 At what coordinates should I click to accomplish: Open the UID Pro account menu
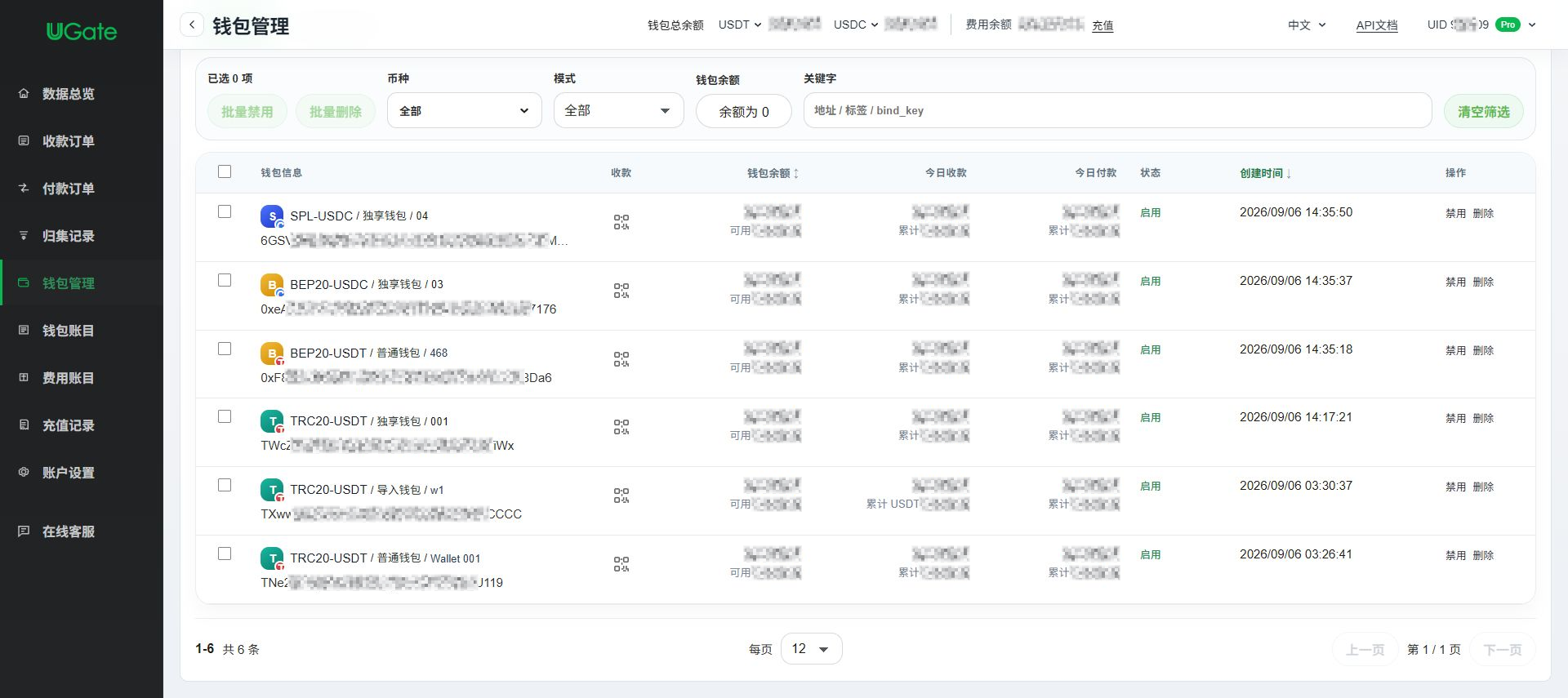1481,24
